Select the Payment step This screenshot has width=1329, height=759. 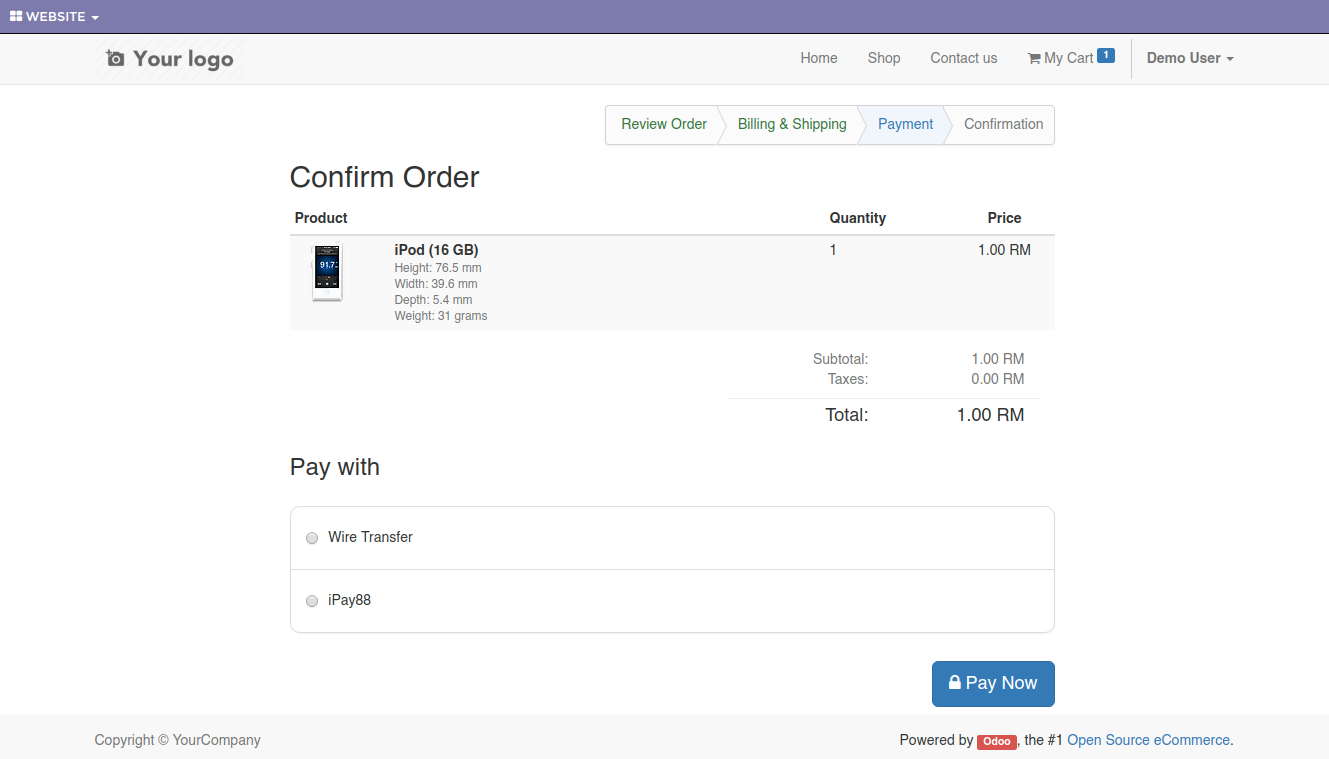point(906,124)
